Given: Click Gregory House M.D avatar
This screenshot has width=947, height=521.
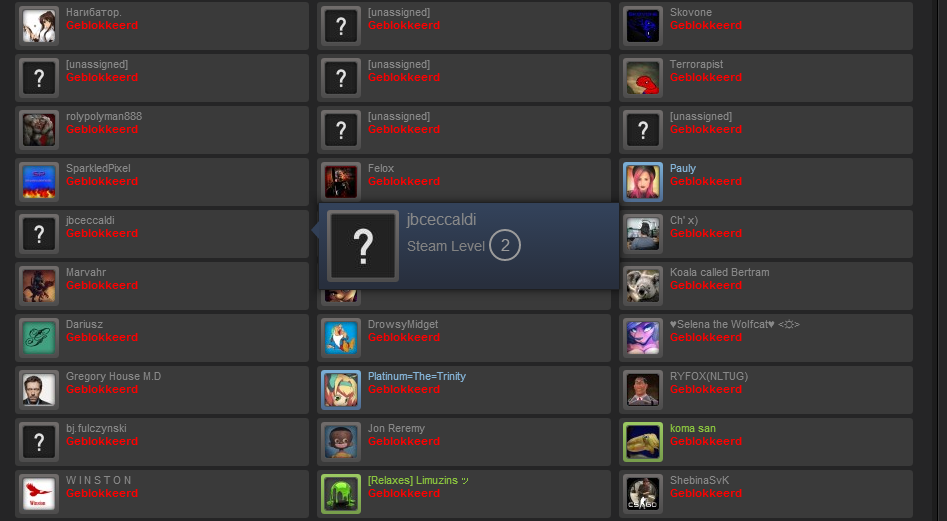Looking at the screenshot, I should pyautogui.click(x=39, y=390).
